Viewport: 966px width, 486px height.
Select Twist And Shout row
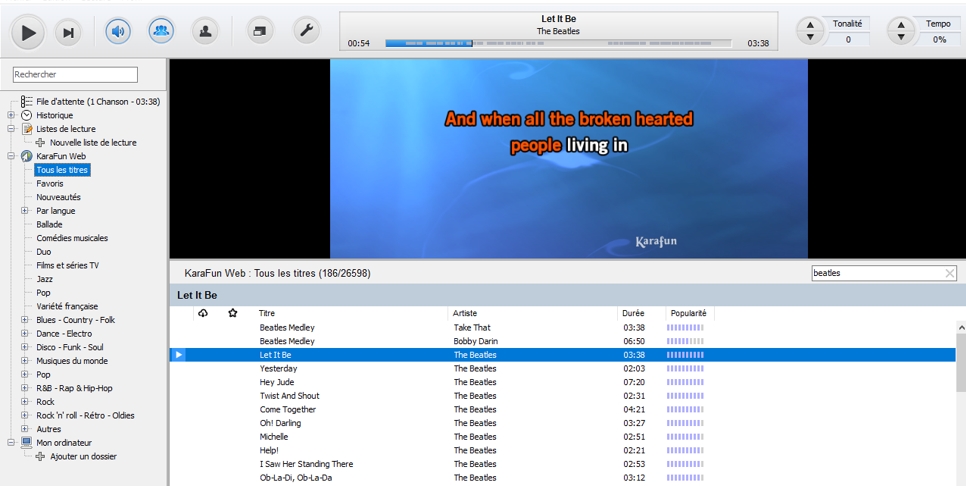coord(562,395)
